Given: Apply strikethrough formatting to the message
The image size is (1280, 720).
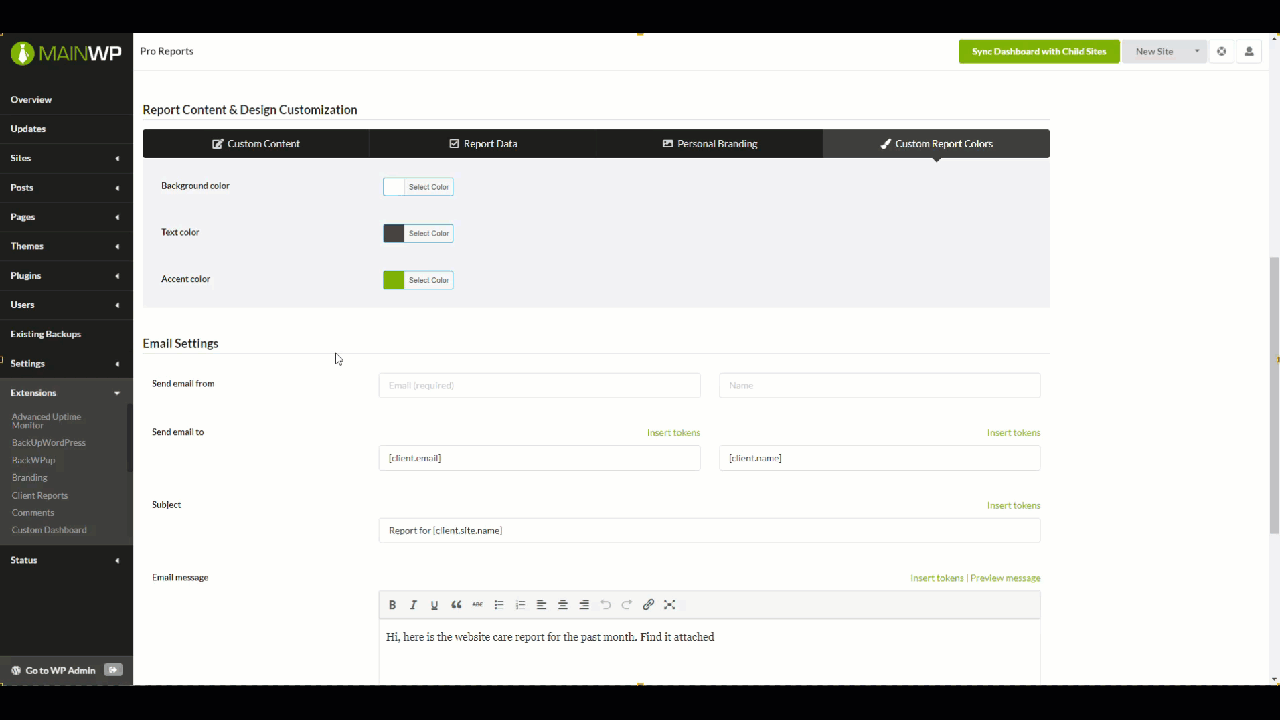Looking at the screenshot, I should pos(477,604).
